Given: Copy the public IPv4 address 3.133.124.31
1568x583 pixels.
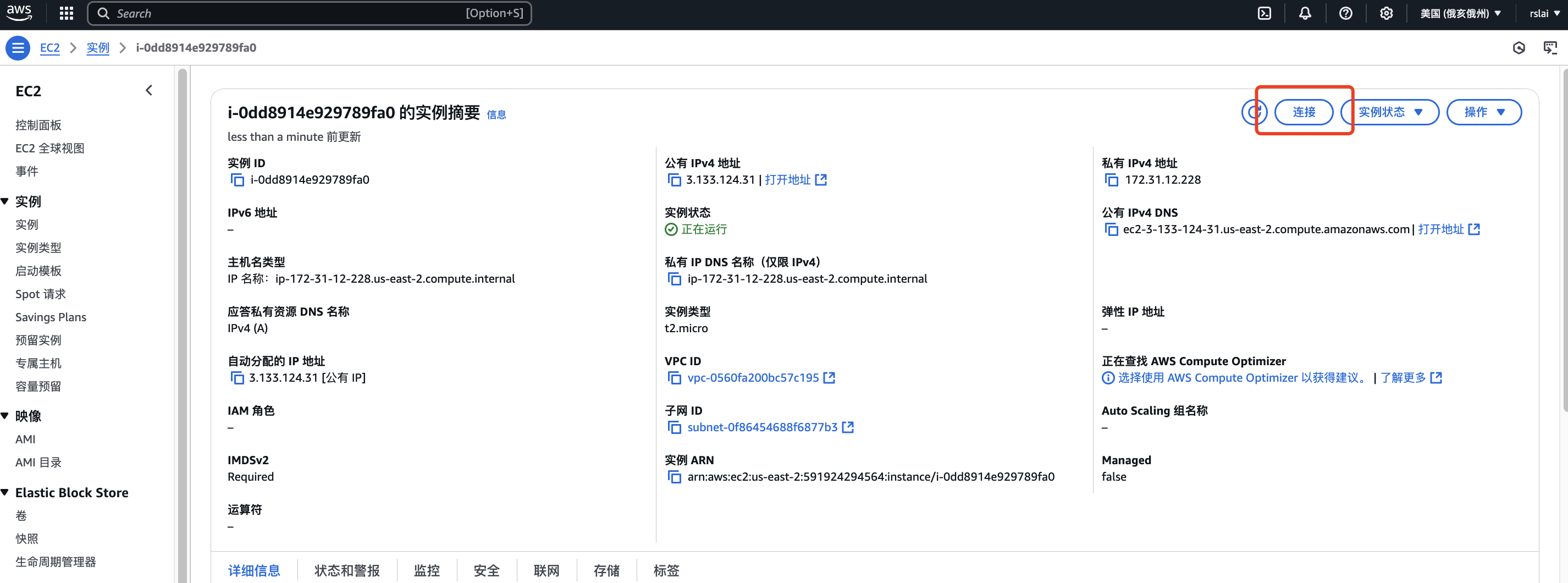Looking at the screenshot, I should click(674, 180).
